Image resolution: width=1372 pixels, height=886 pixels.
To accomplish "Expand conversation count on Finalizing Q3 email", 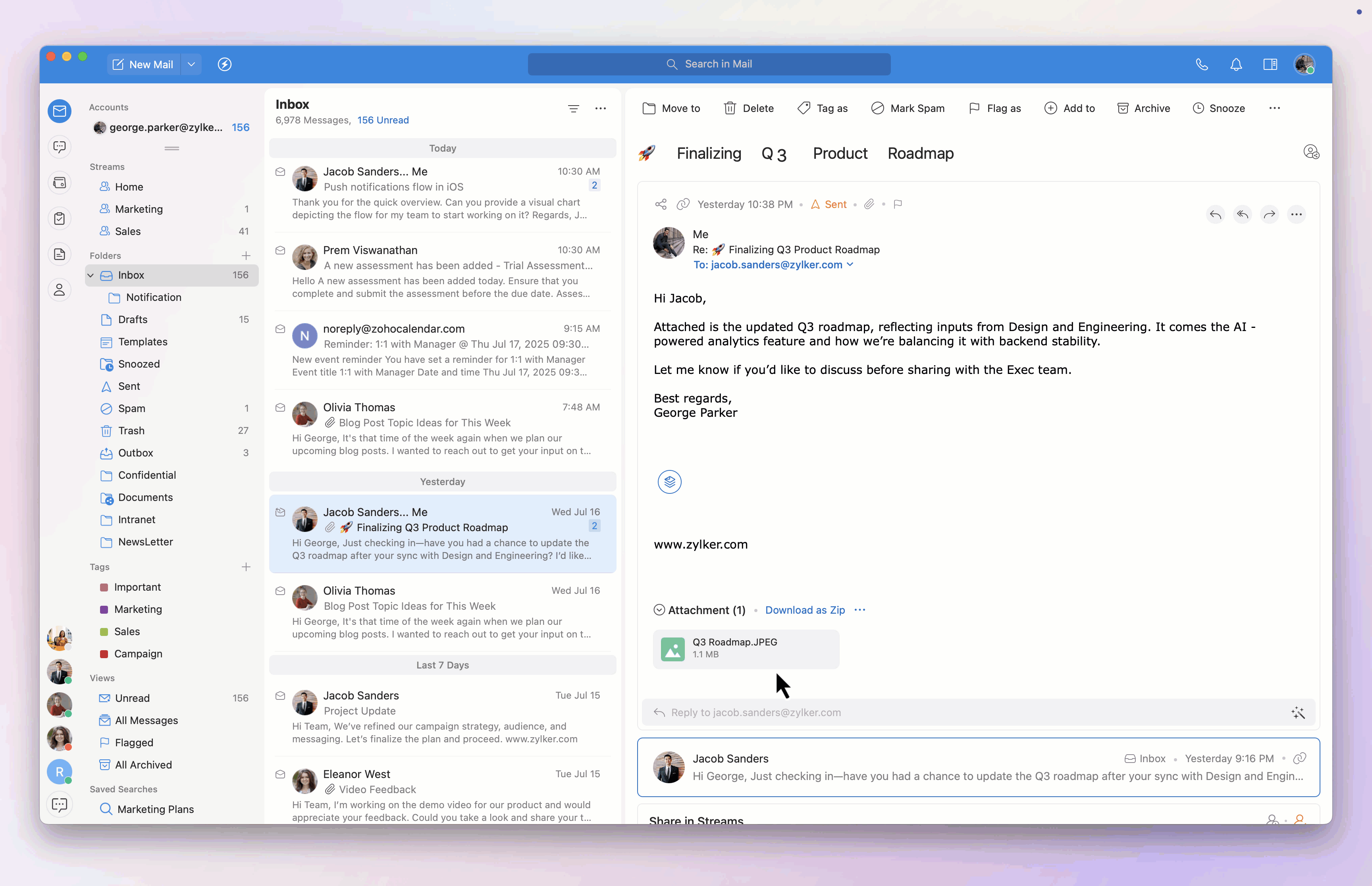I will [594, 526].
